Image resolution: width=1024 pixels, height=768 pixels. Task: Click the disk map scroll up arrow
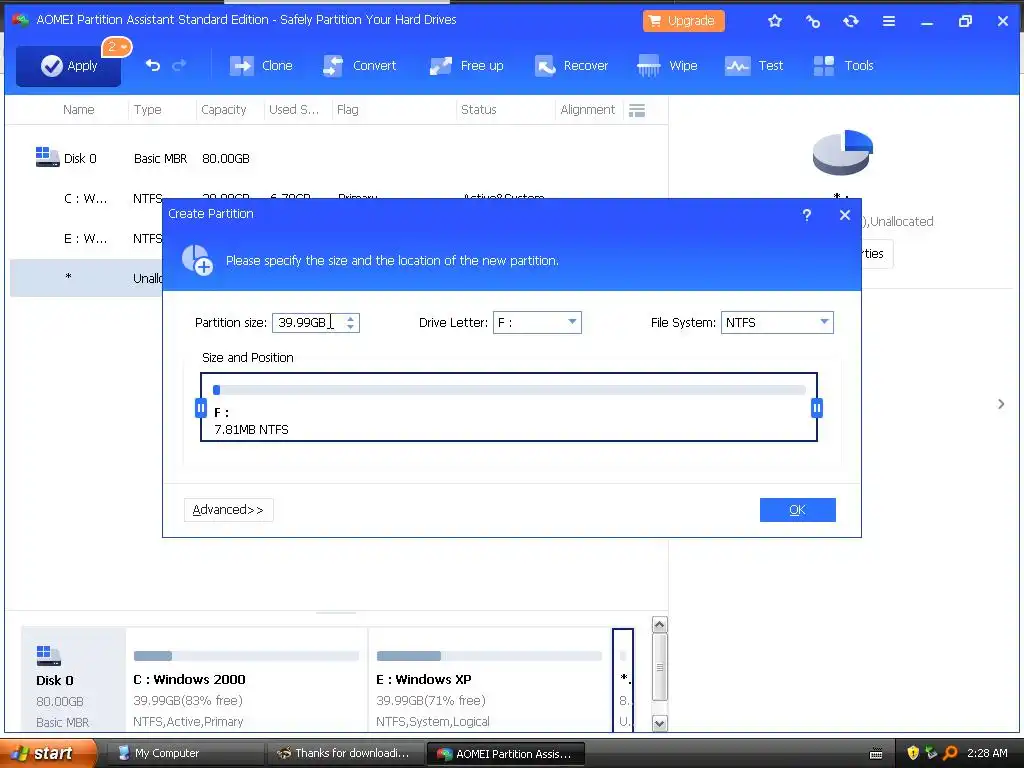pos(660,625)
